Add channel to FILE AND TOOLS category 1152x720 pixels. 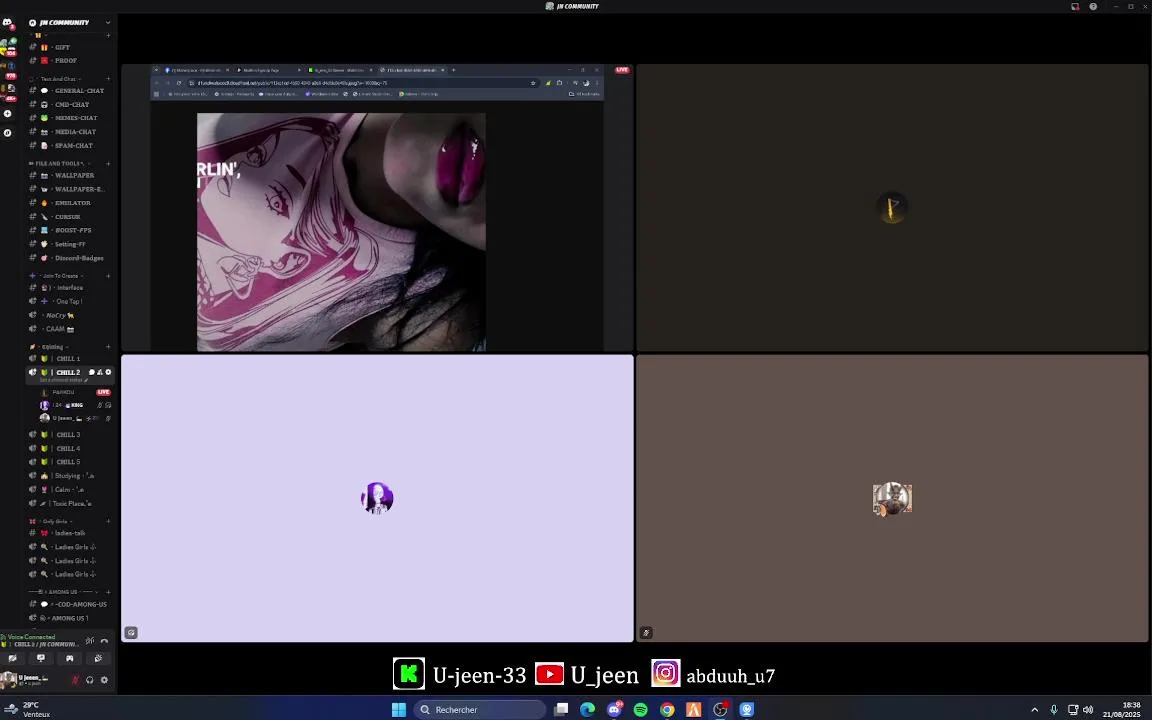pos(108,163)
